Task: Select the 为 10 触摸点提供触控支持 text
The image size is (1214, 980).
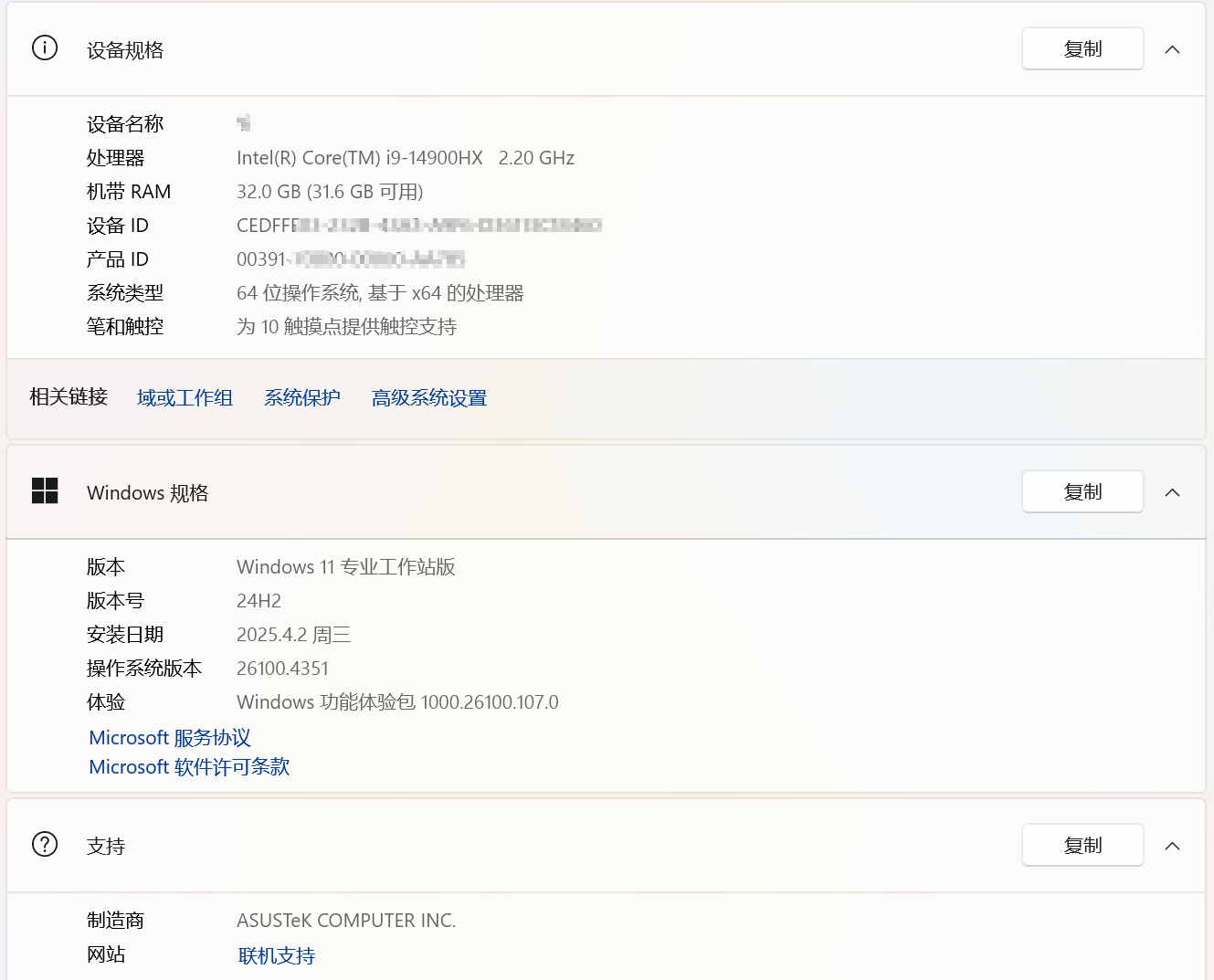Action: coord(346,327)
